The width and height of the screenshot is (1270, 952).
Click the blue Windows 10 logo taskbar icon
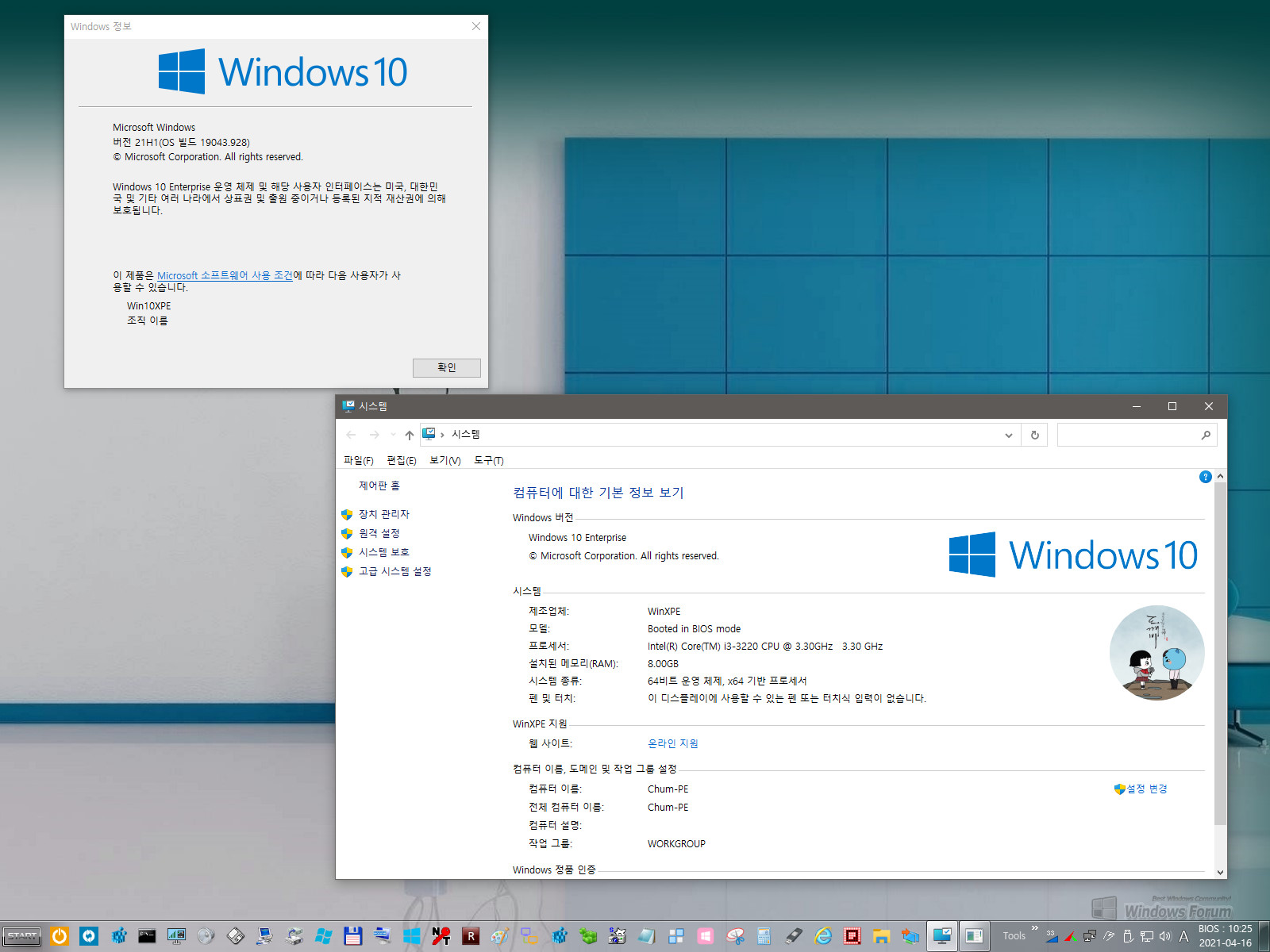411,936
